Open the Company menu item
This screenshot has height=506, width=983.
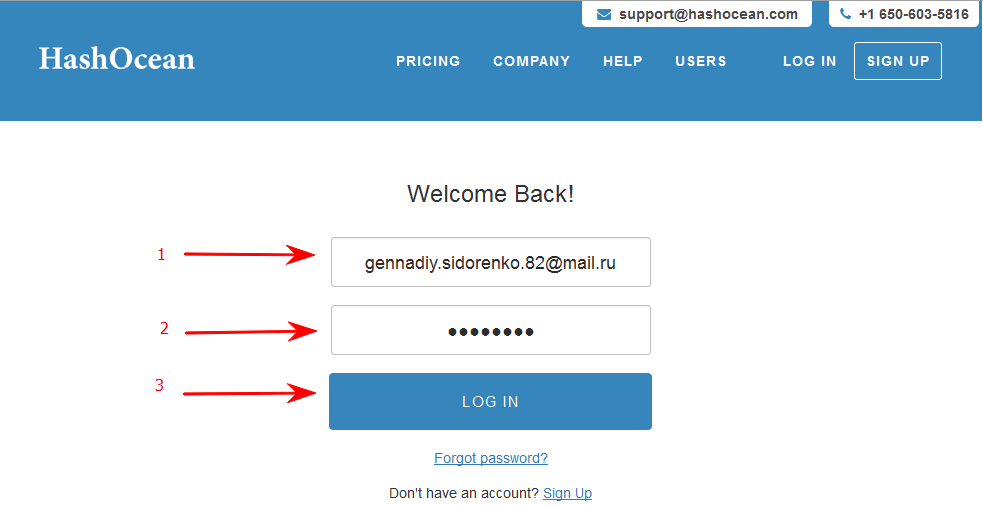click(532, 61)
